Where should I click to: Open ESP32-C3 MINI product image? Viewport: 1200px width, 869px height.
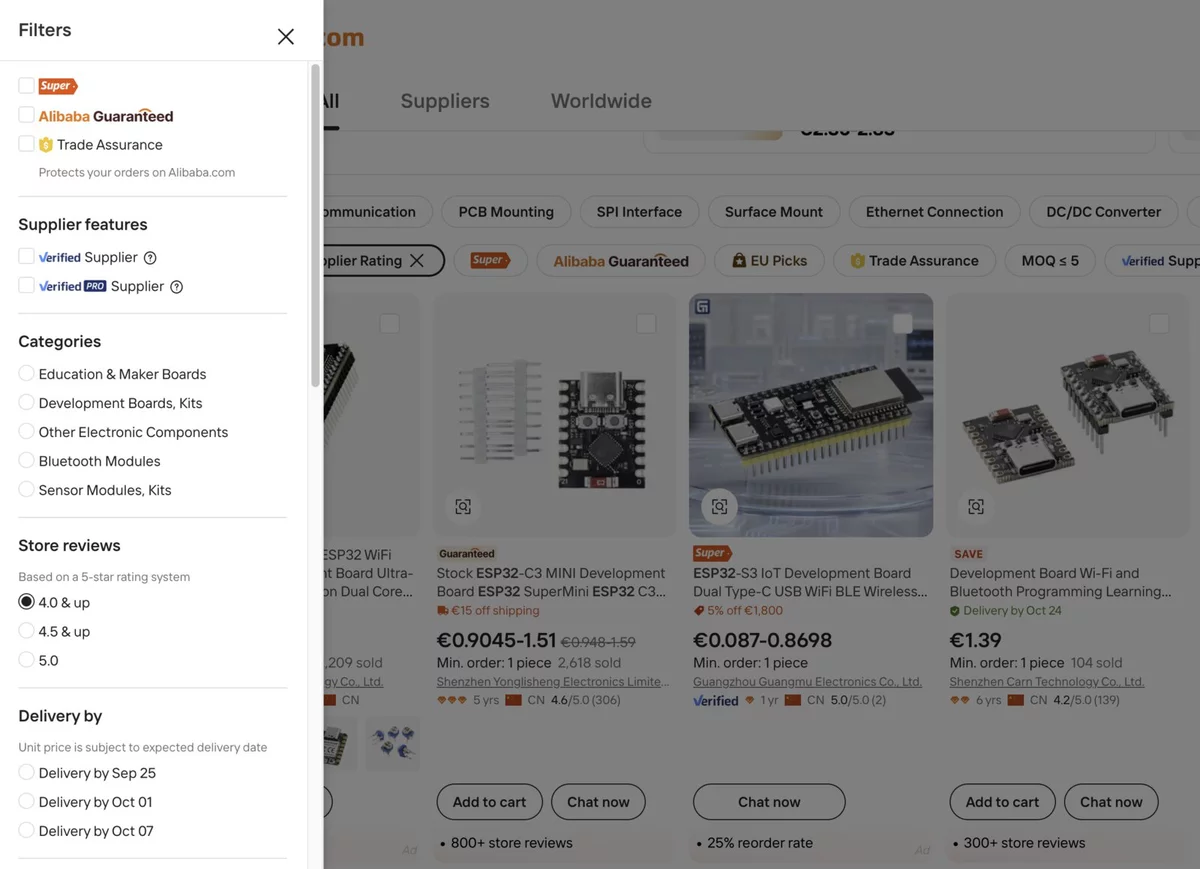tap(554, 415)
